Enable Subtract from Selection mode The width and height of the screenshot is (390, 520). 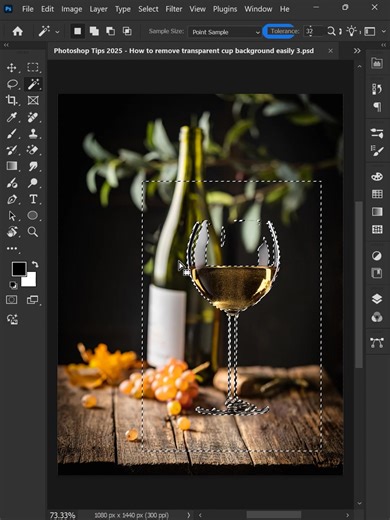click(110, 31)
